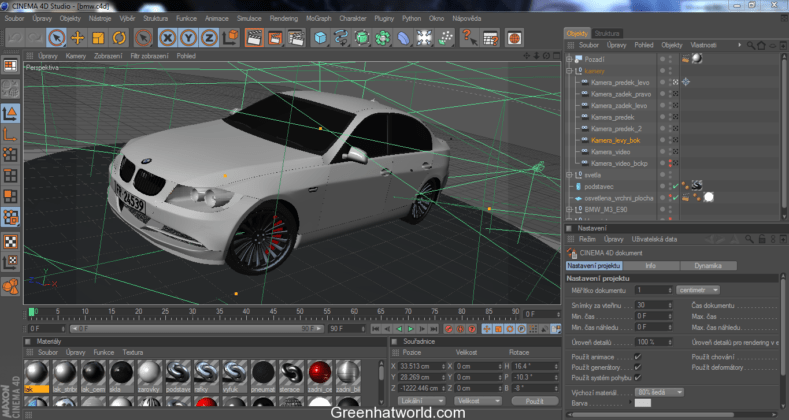Switch to the Struktura tab
This screenshot has height=420, width=789.
coord(607,33)
